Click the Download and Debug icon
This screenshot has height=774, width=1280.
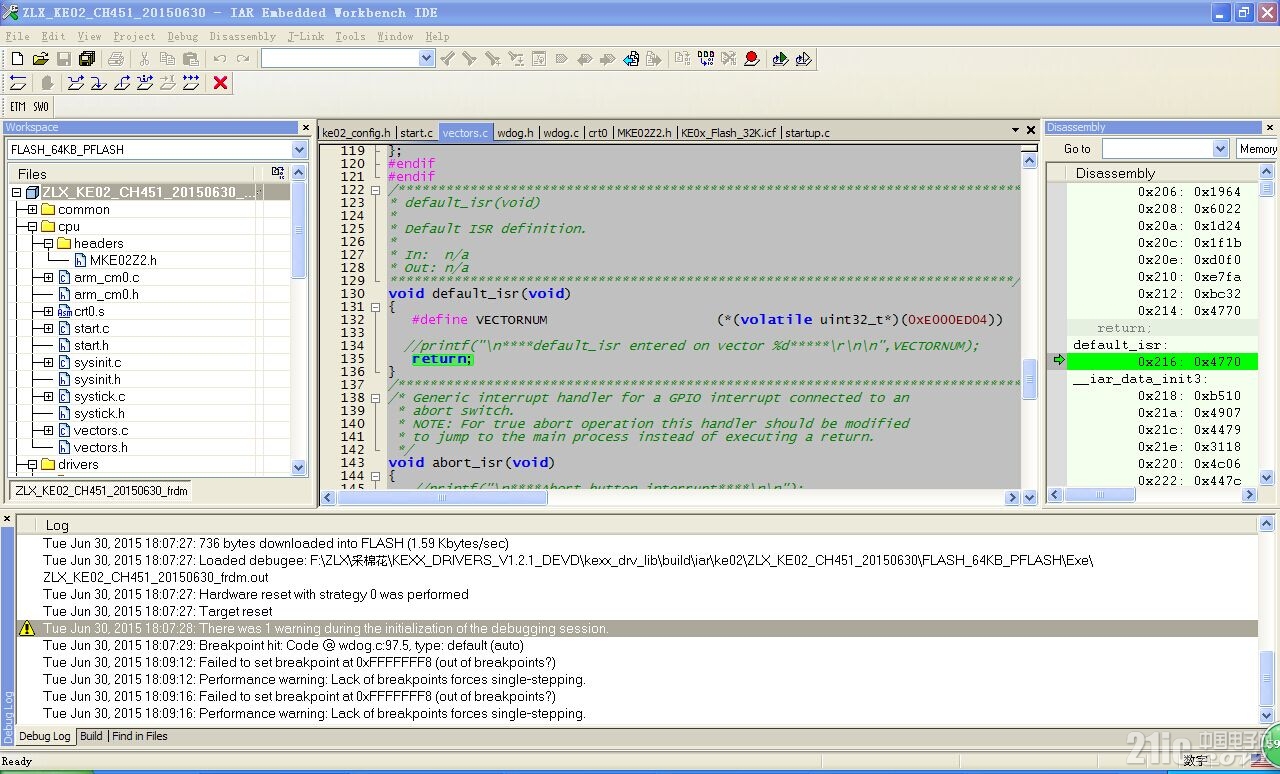coord(780,59)
